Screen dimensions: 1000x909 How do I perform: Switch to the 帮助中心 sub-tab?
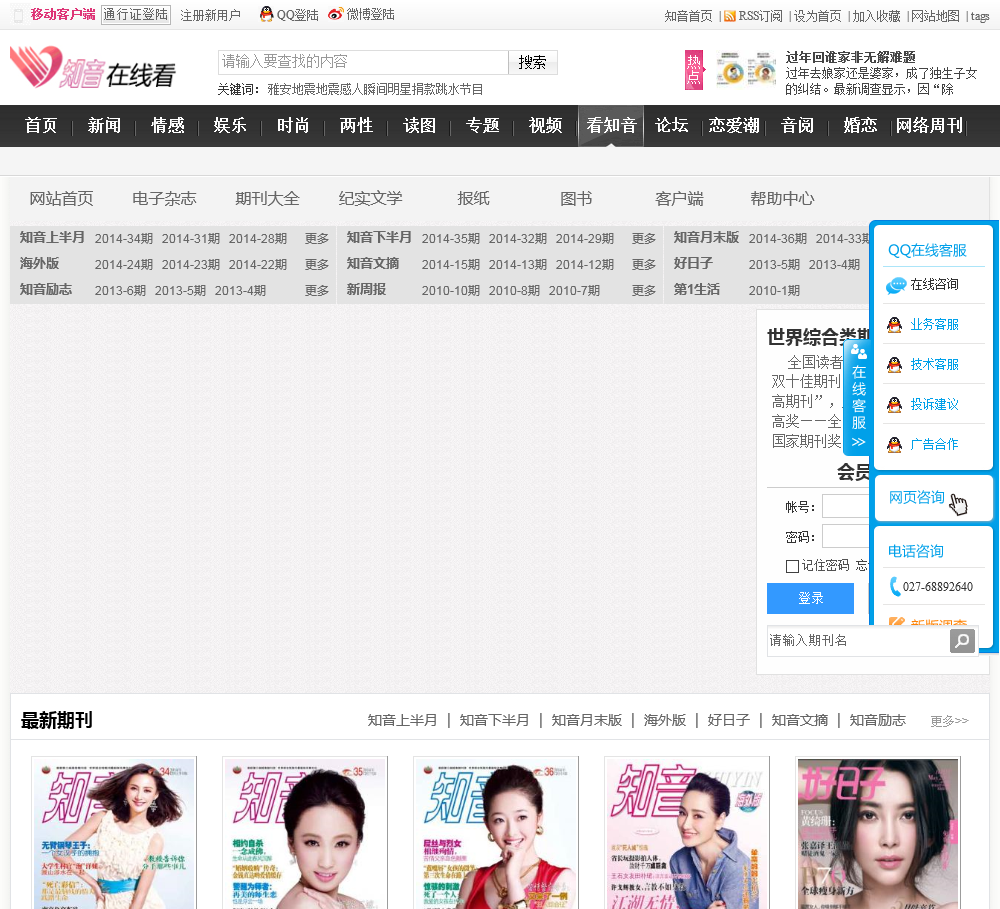point(782,199)
